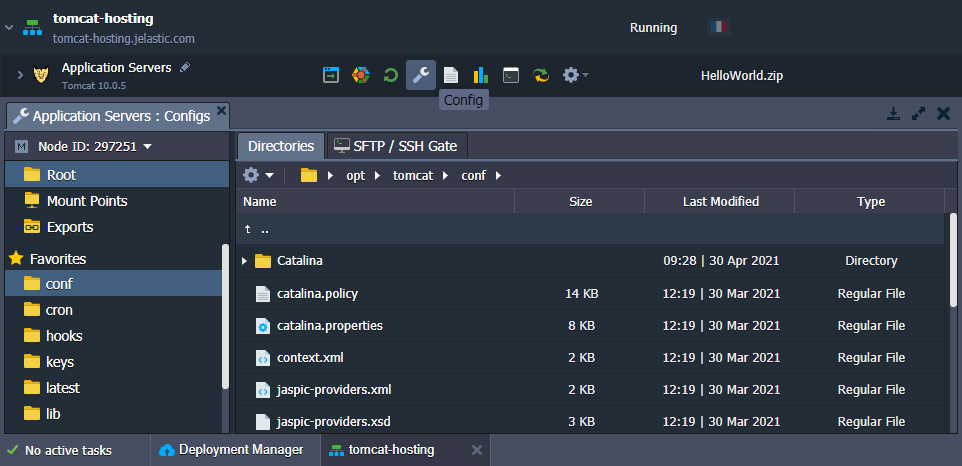Image resolution: width=962 pixels, height=466 pixels.
Task: Restart nodes with the green circular arrow
Action: 391,75
